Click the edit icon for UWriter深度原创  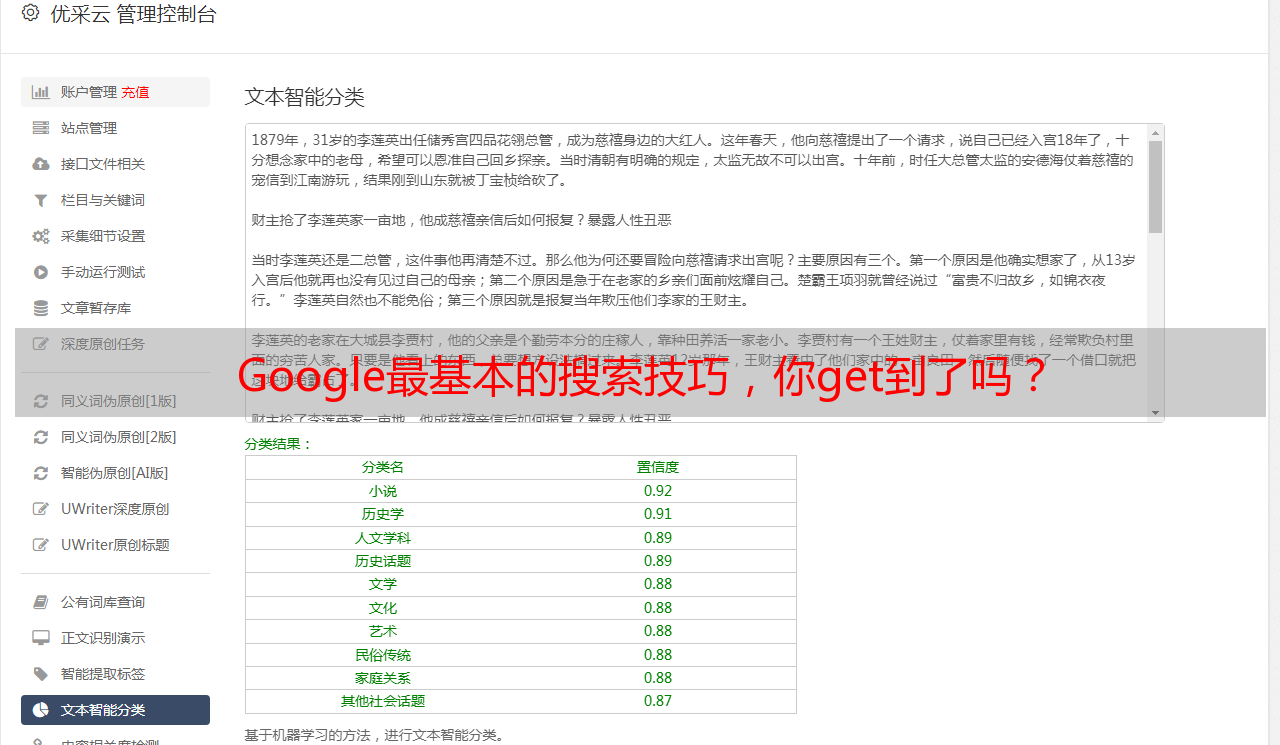pos(41,509)
